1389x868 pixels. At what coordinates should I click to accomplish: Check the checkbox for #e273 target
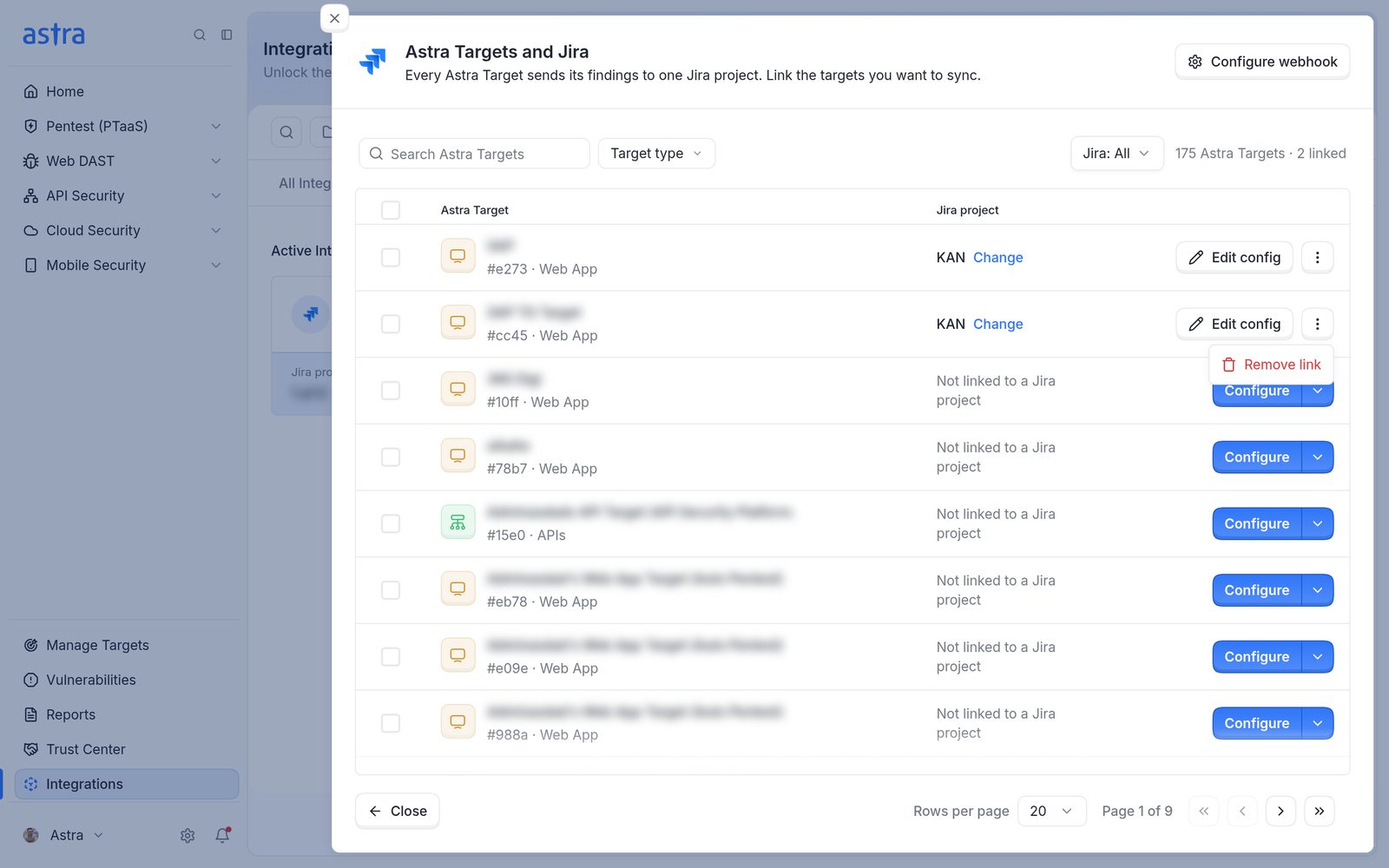point(391,257)
